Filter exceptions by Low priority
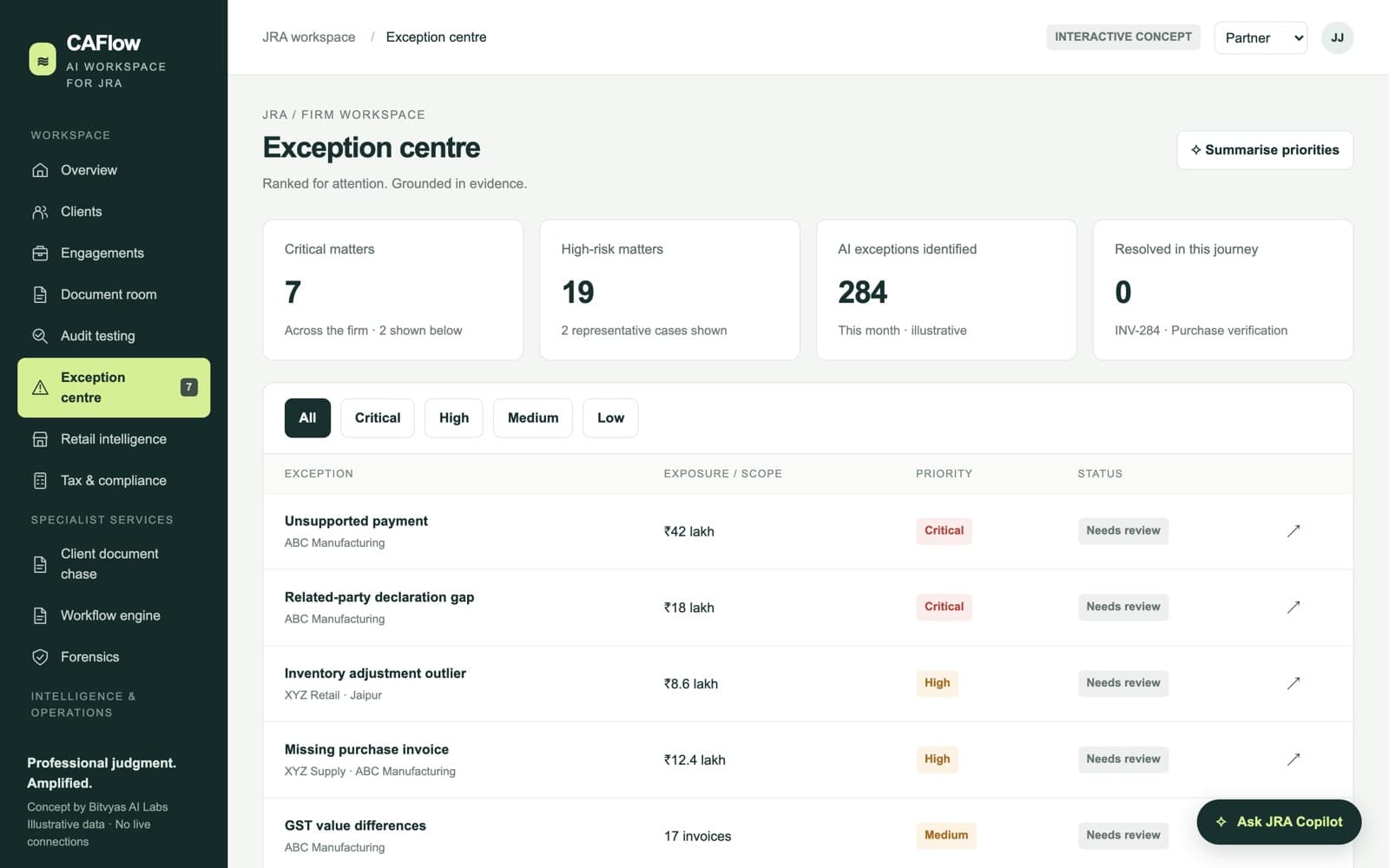This screenshot has height=868, width=1389. (x=610, y=418)
